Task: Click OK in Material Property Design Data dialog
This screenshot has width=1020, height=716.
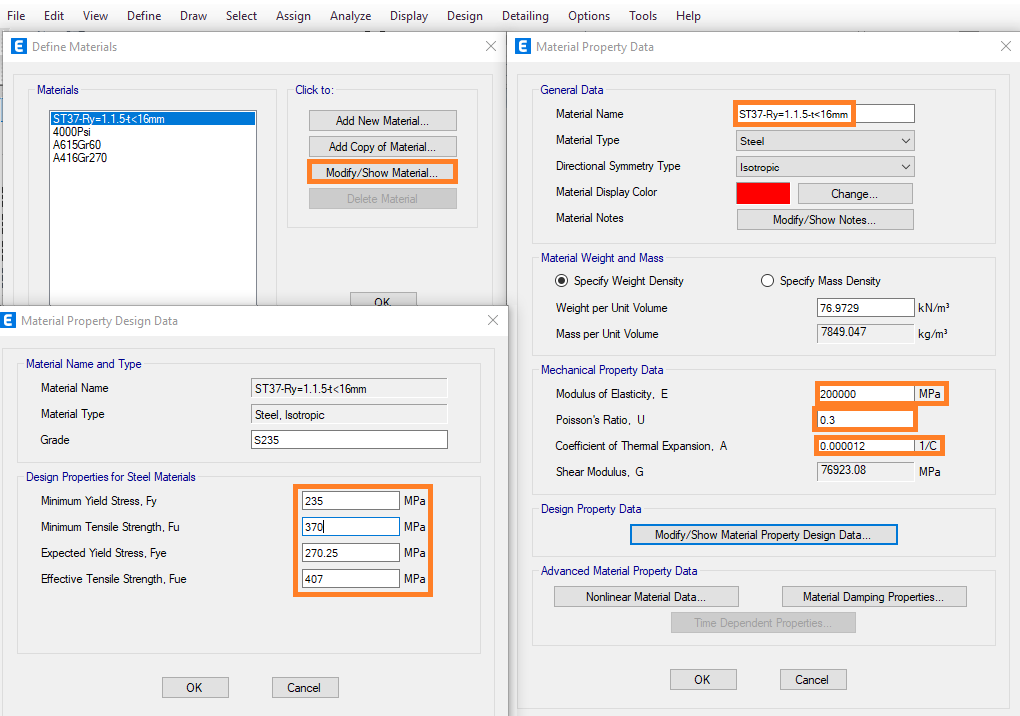Action: 195,687
